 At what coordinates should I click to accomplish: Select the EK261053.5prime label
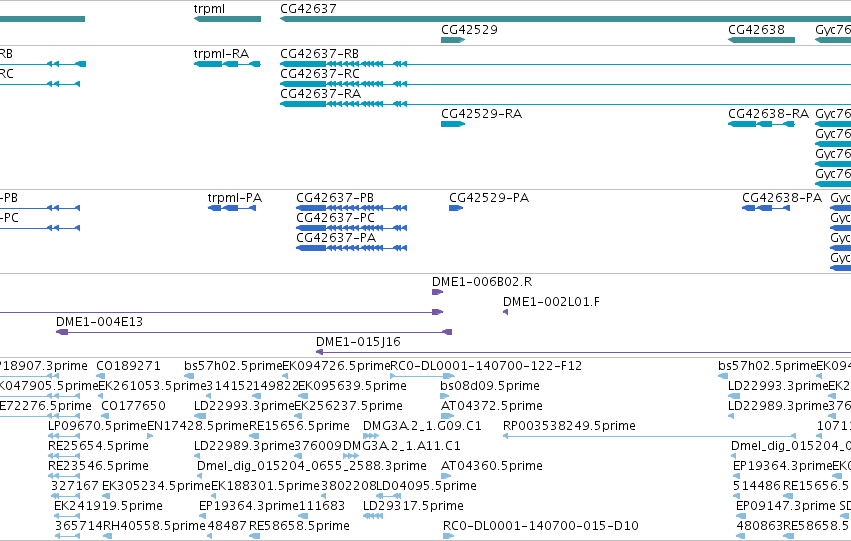pos(153,386)
